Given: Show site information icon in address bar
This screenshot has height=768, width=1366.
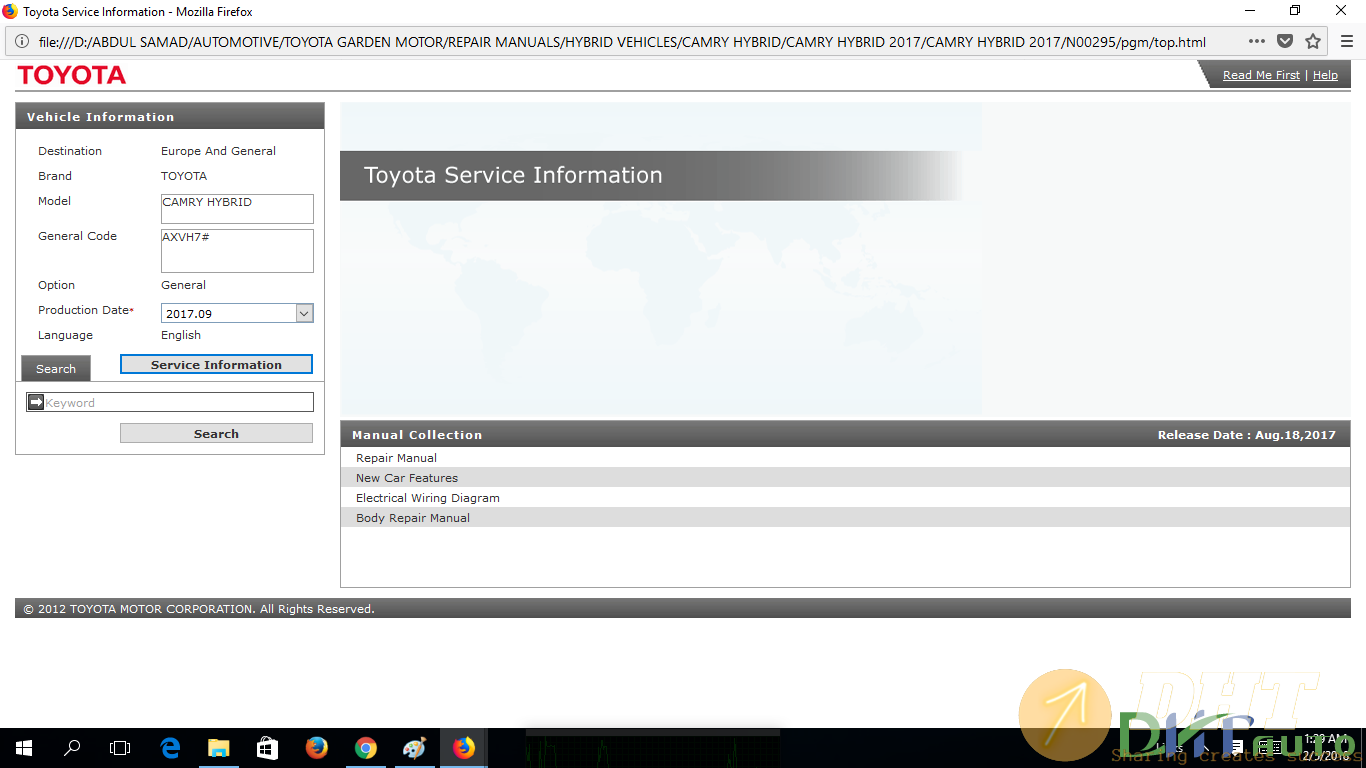Looking at the screenshot, I should click(x=22, y=42).
